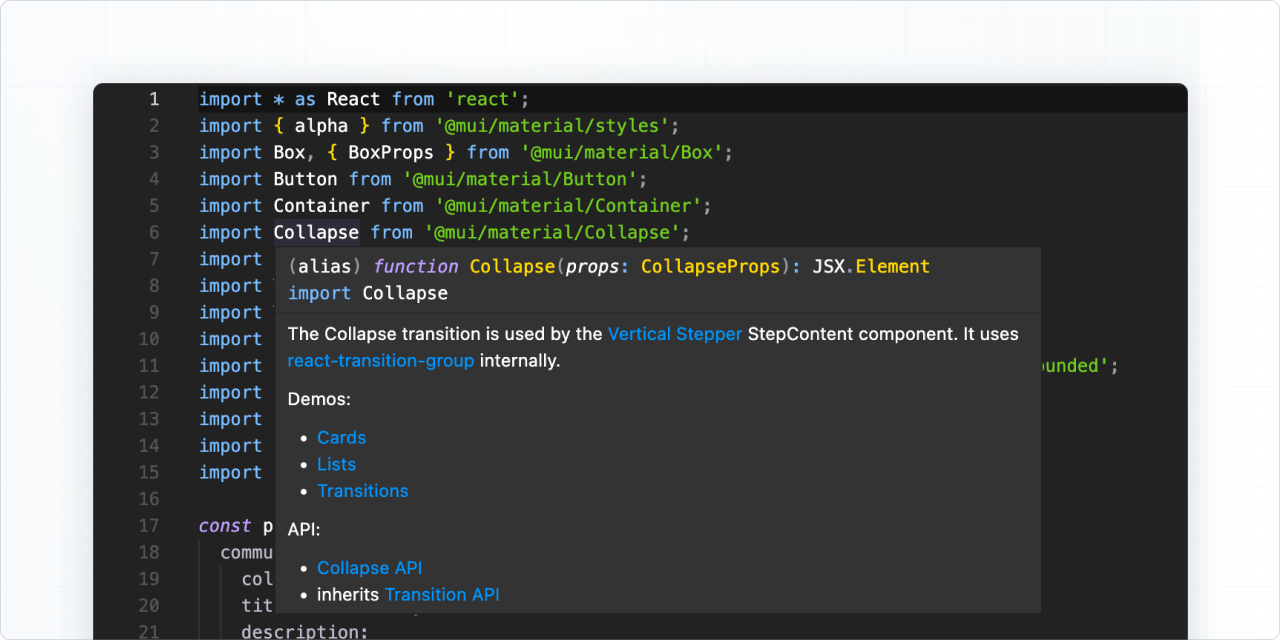The width and height of the screenshot is (1280, 640).
Task: Click the 'react' module string on line 1
Action: tap(484, 99)
